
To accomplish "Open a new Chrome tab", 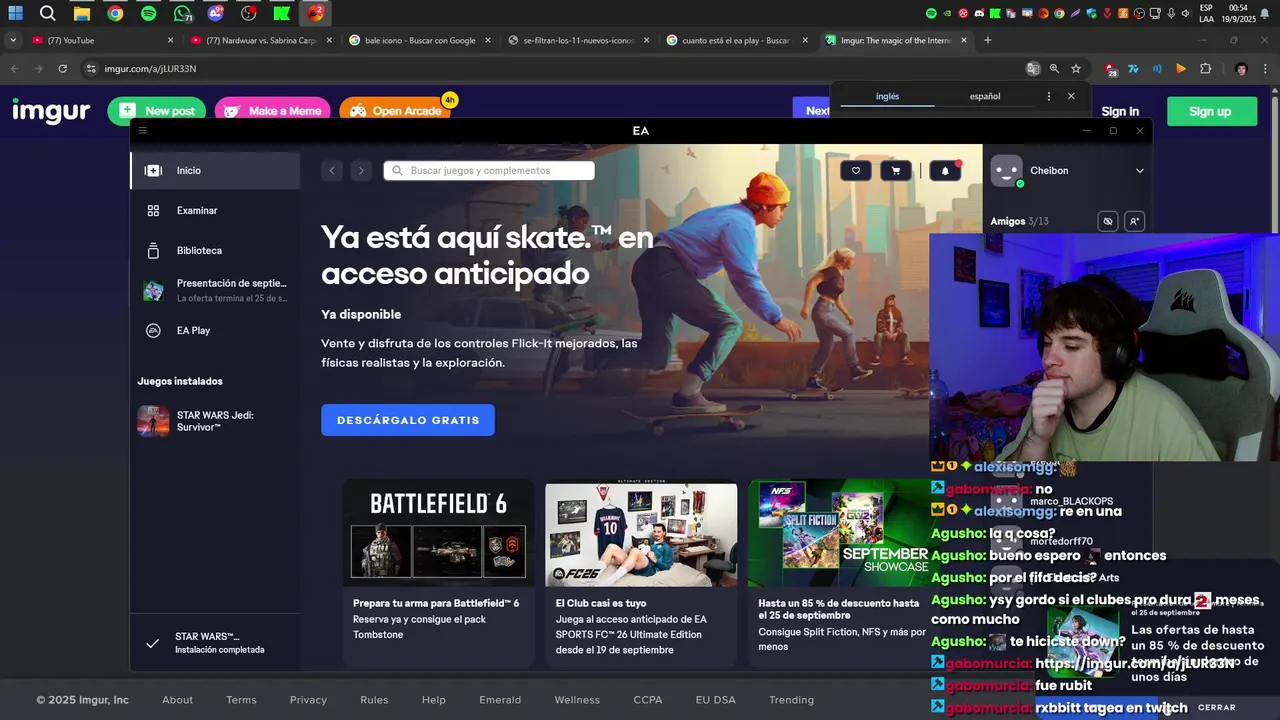I will tap(987, 41).
